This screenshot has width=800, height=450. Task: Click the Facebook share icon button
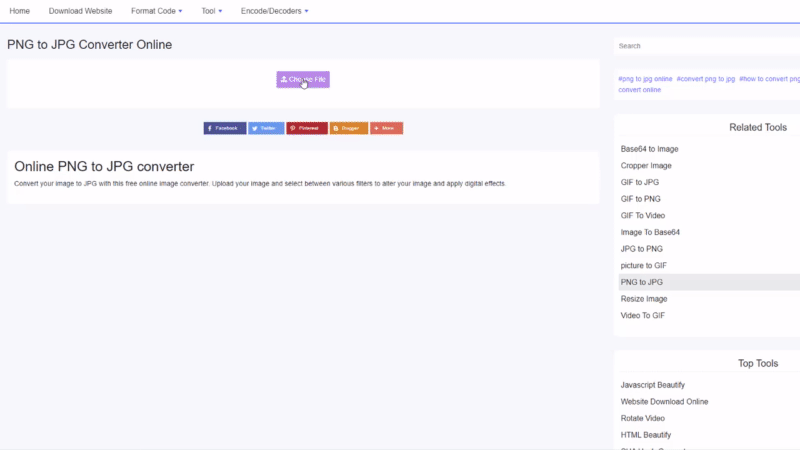[x=225, y=128]
